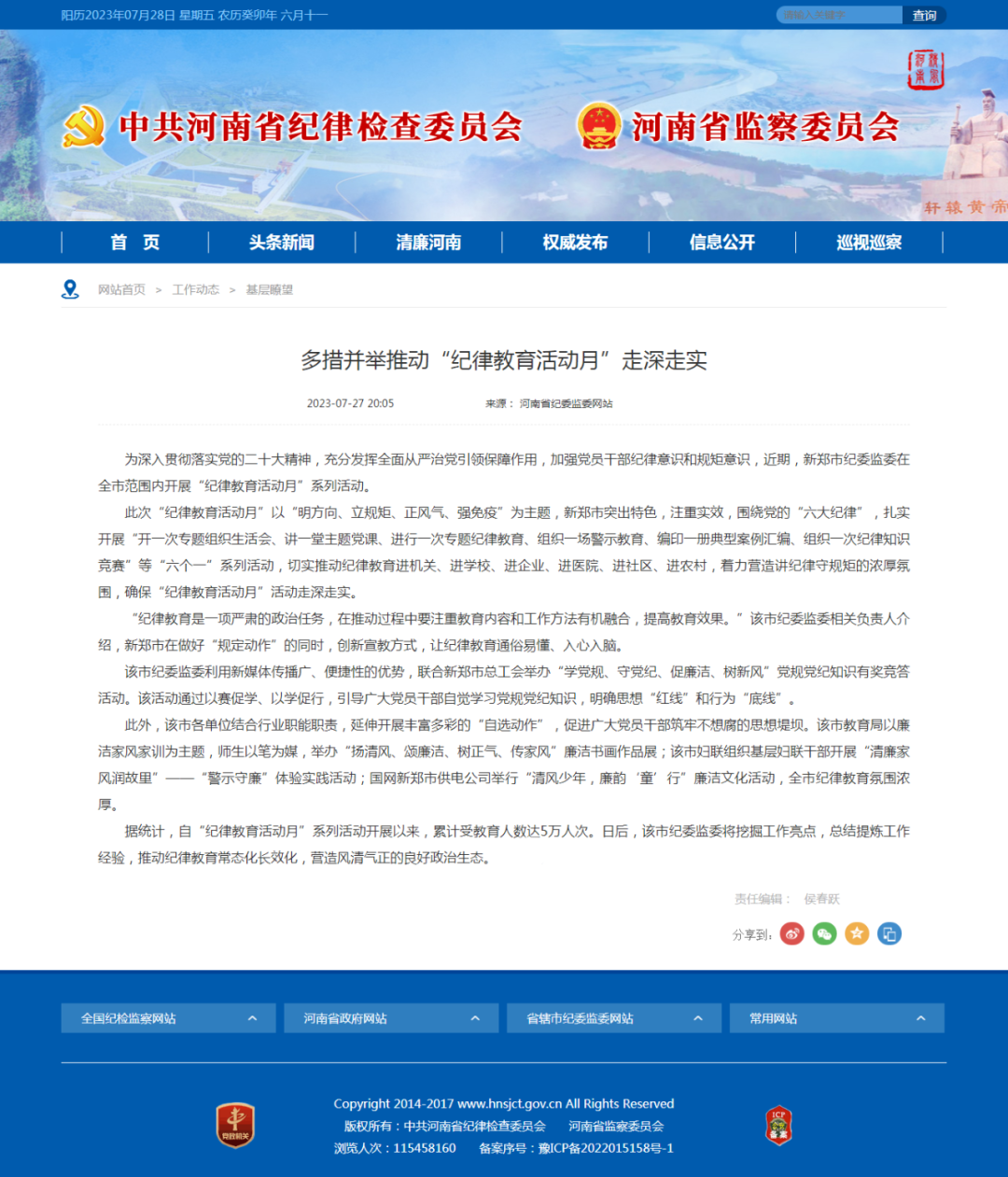This screenshot has height=1177, width=1008.
Task: Click the party emblem hammer-sickle logo
Action: [x=83, y=127]
